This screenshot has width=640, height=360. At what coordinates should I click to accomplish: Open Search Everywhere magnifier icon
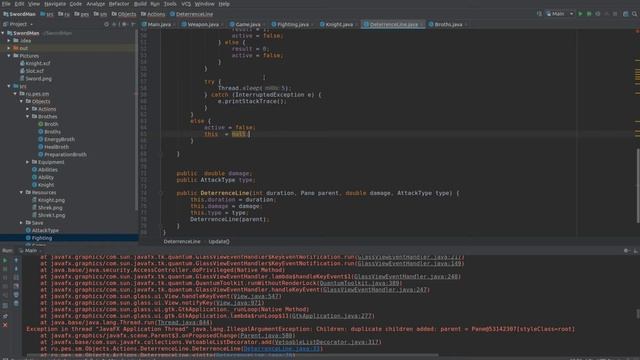(635, 14)
